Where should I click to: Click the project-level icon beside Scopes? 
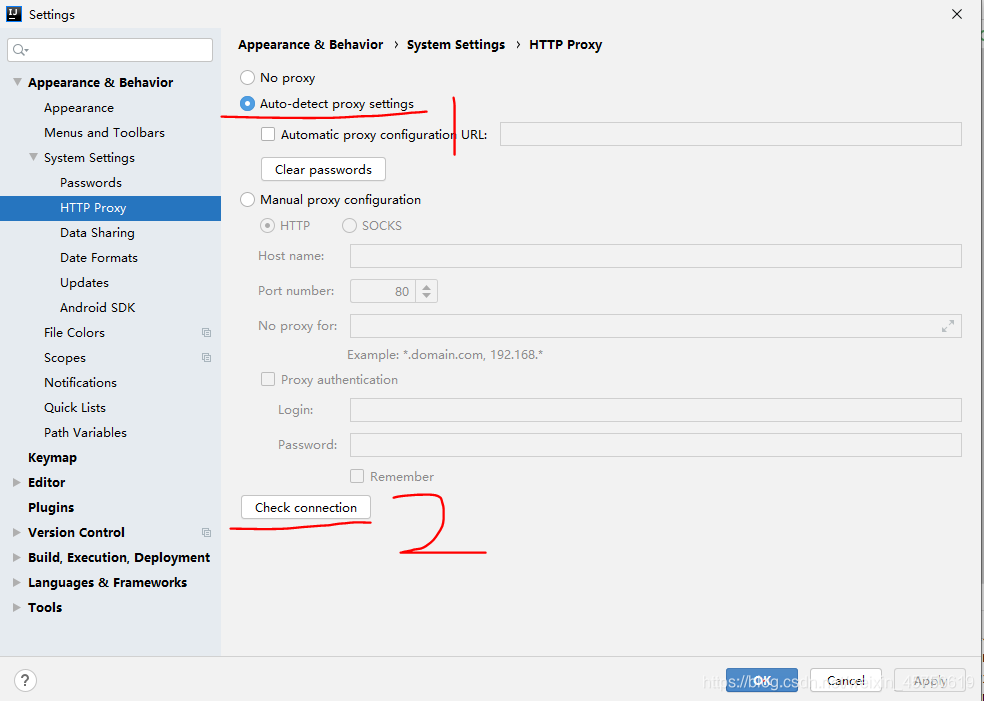point(206,357)
